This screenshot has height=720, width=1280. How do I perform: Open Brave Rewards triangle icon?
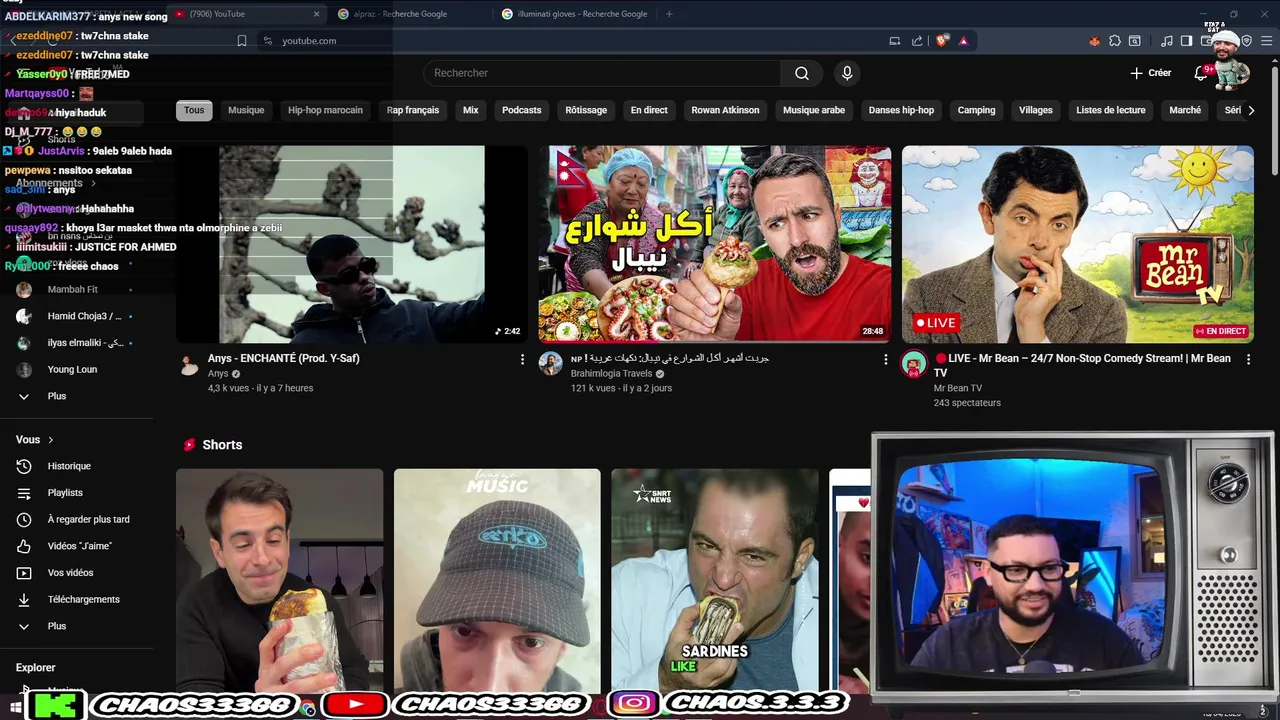963,41
